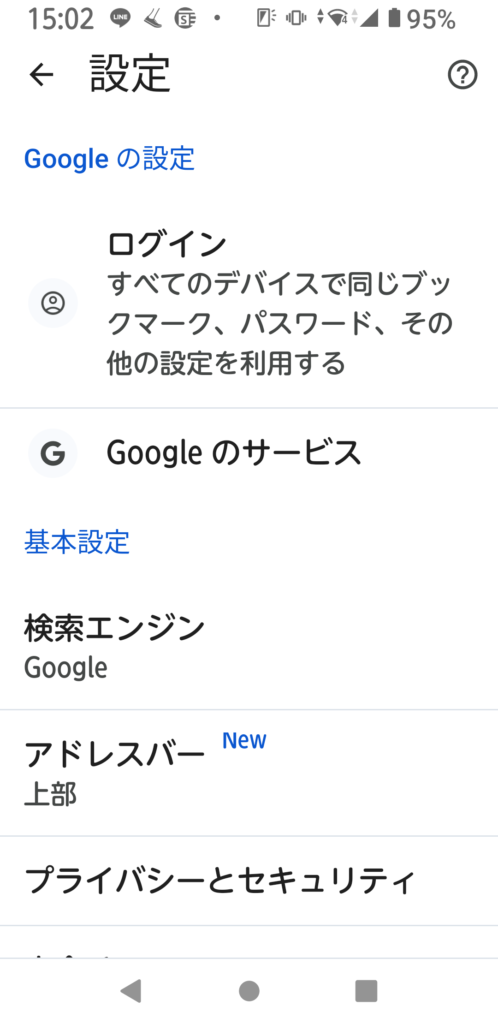
Task: Tap the New badge next to アドレスバー
Action: point(244,741)
